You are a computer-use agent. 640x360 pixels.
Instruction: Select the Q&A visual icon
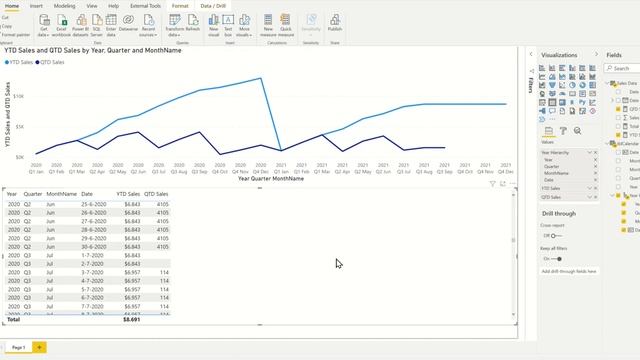[x=552, y=111]
